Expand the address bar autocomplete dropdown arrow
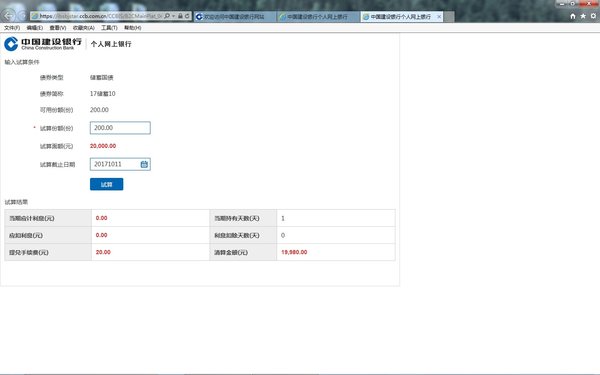 tap(174, 16)
